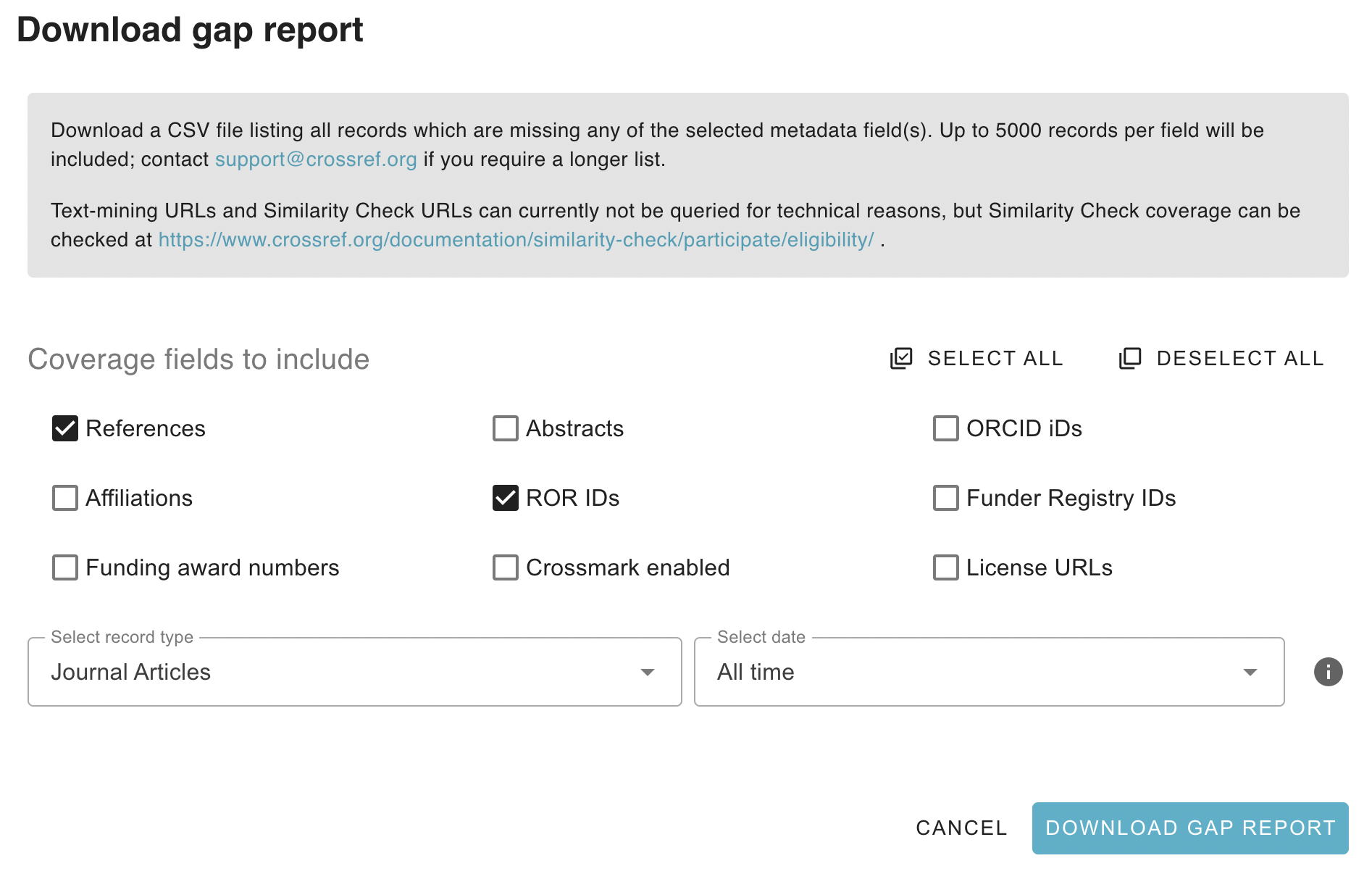Enable the Abstracts checkbox
Viewport: 1372px width, 874px height.
pyautogui.click(x=505, y=428)
